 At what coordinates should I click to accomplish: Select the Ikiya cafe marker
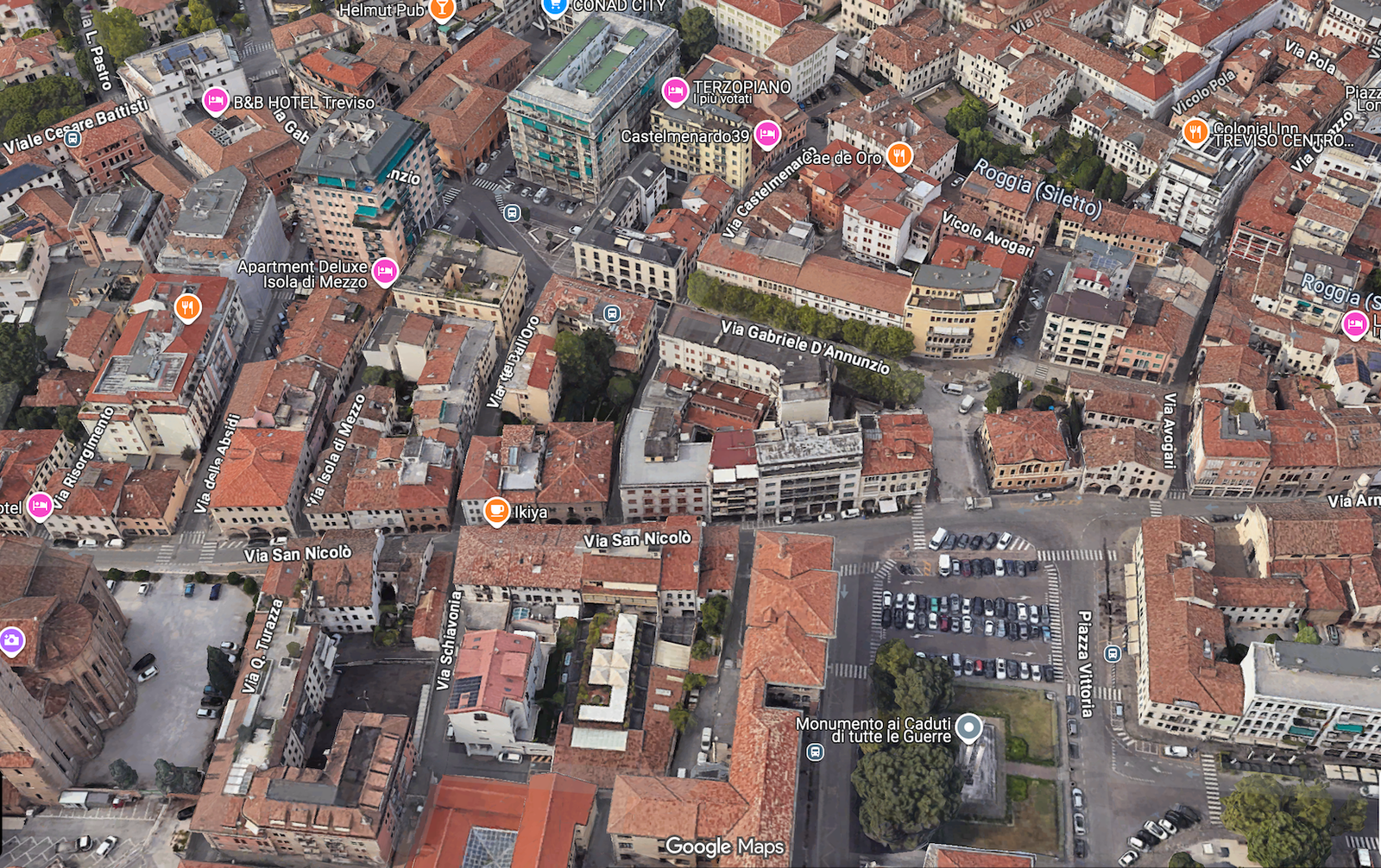(x=496, y=511)
